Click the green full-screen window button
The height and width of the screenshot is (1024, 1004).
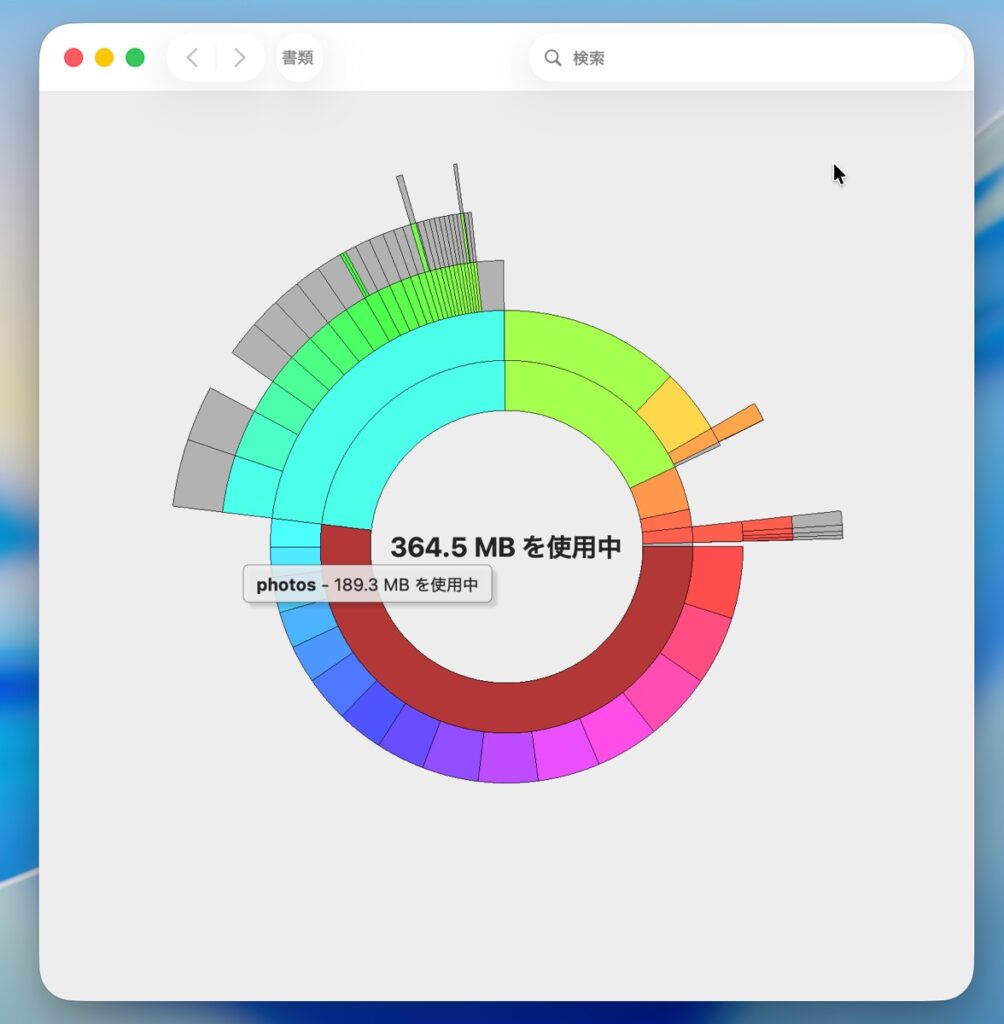click(135, 58)
